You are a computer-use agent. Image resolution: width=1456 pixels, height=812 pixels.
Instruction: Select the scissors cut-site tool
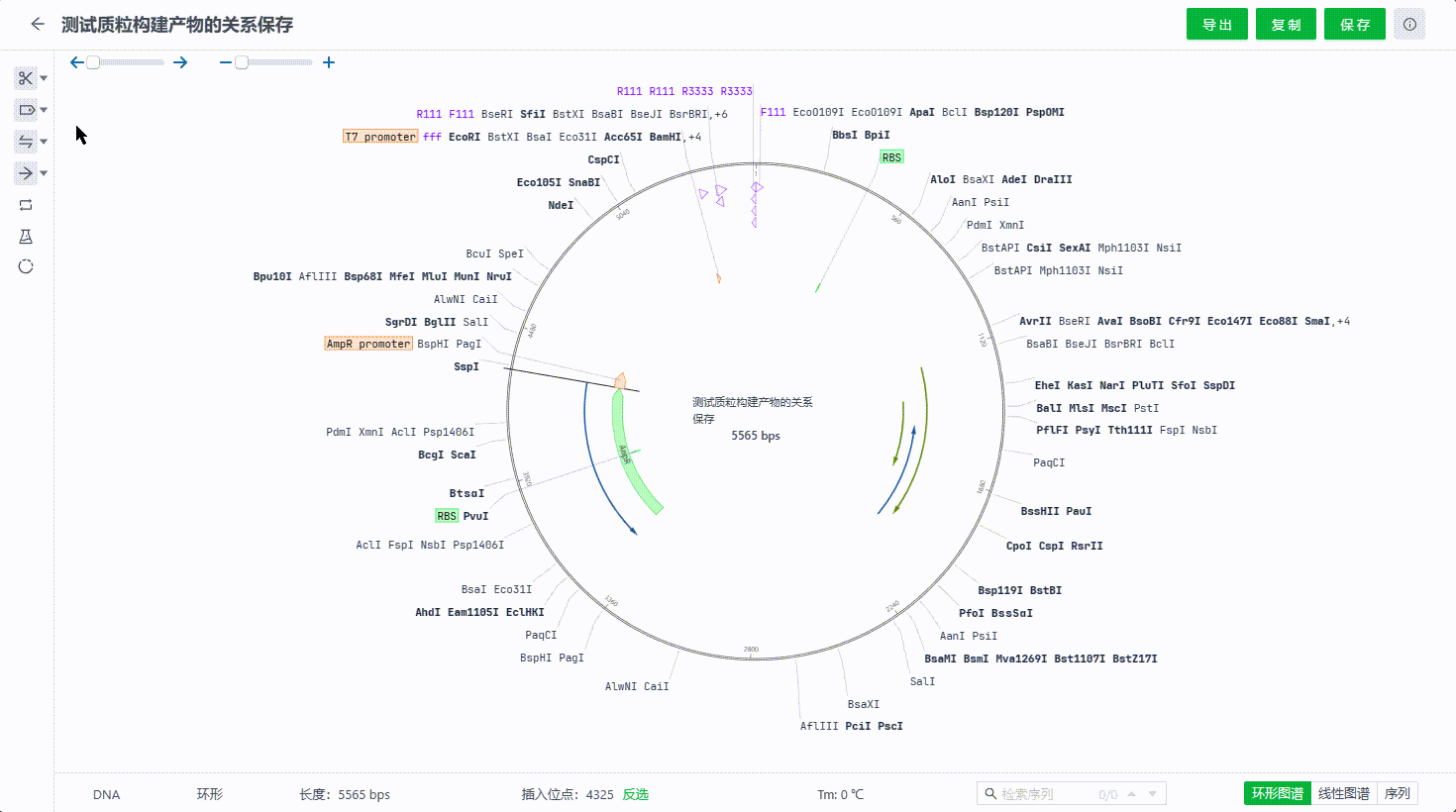(26, 78)
